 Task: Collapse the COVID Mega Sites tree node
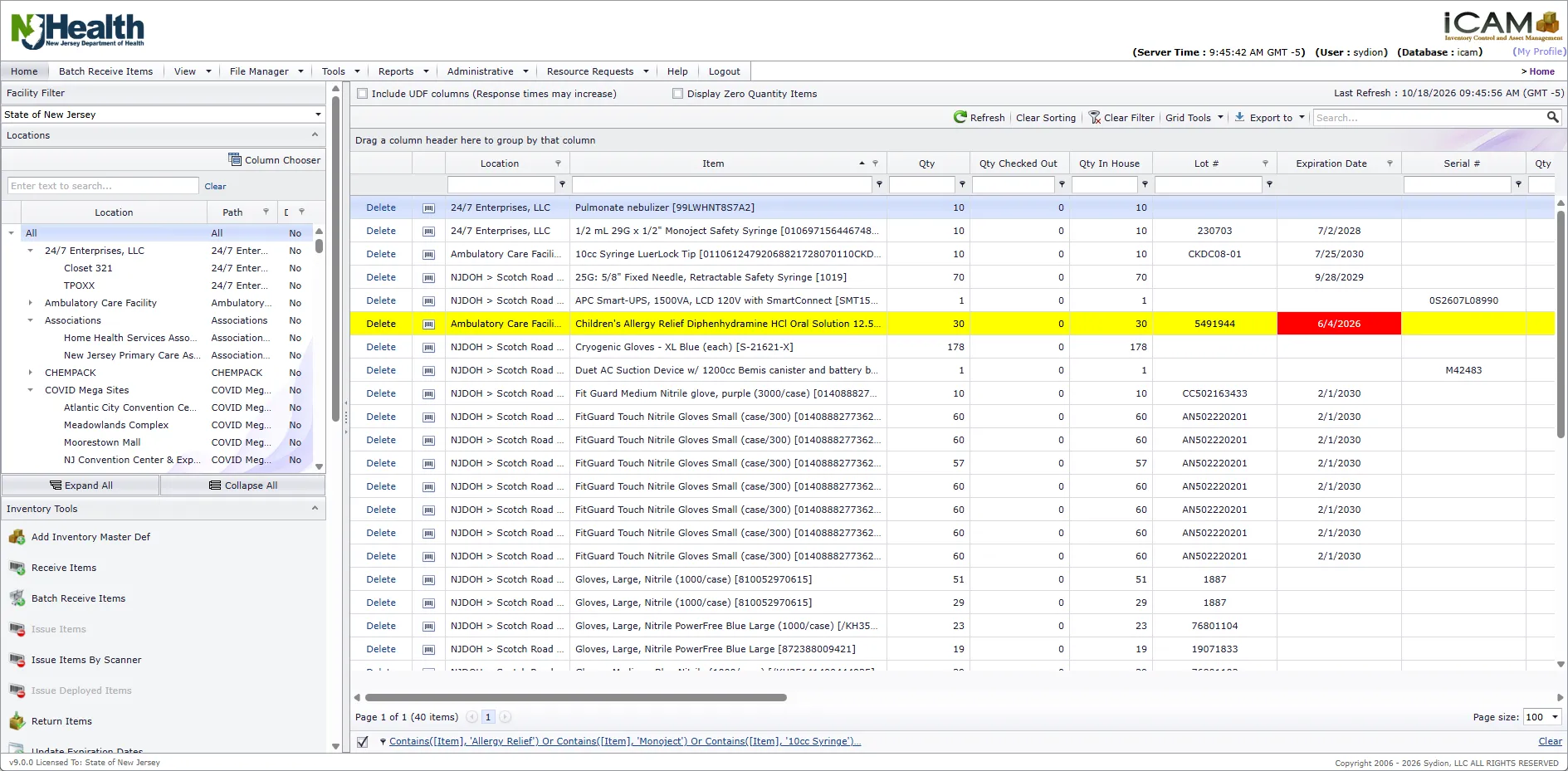click(31, 390)
